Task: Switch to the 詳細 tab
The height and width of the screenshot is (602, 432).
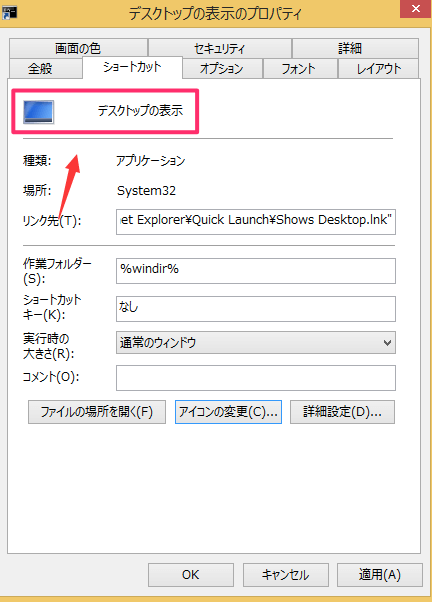Action: (355, 48)
